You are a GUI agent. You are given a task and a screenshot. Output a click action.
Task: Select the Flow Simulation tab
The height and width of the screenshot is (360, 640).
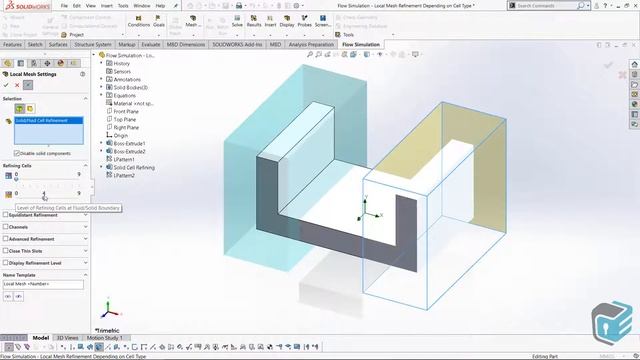tap(361, 44)
